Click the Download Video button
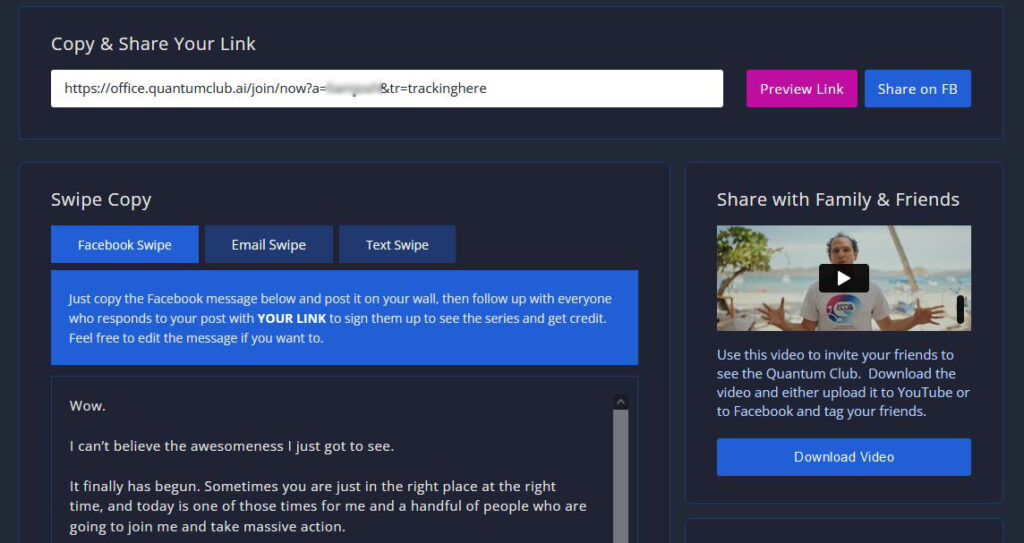The width and height of the screenshot is (1024, 543). click(x=844, y=457)
